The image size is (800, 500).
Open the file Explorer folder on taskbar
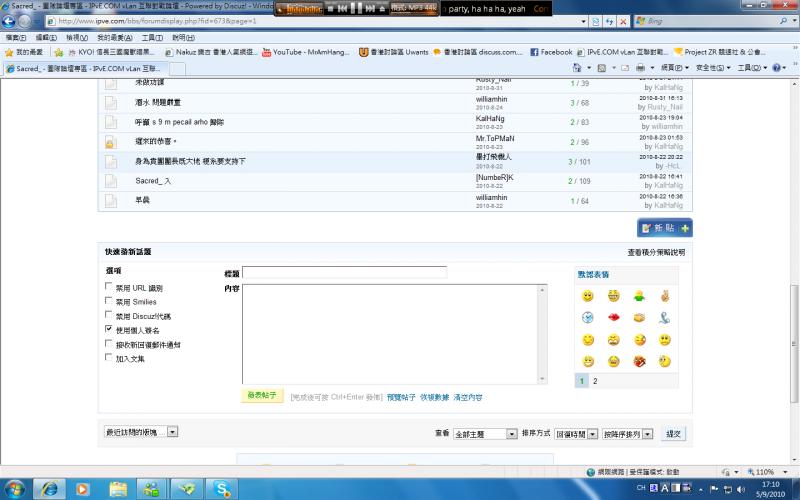click(x=118, y=489)
